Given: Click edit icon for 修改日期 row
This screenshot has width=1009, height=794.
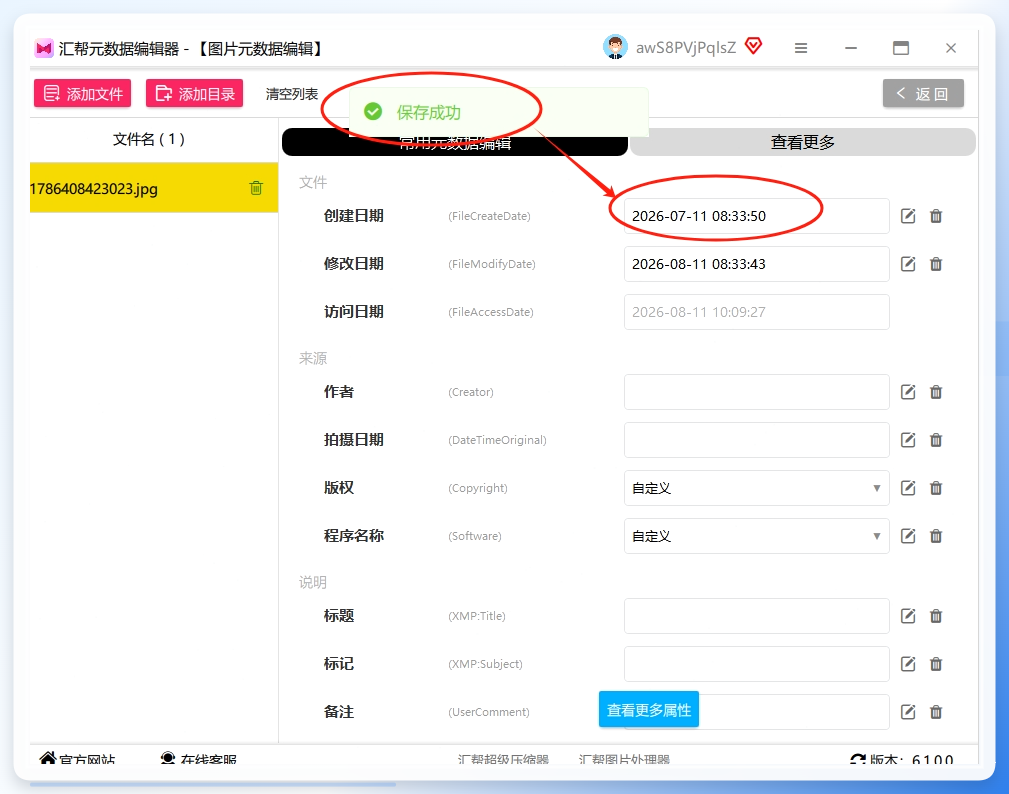Looking at the screenshot, I should (907, 264).
